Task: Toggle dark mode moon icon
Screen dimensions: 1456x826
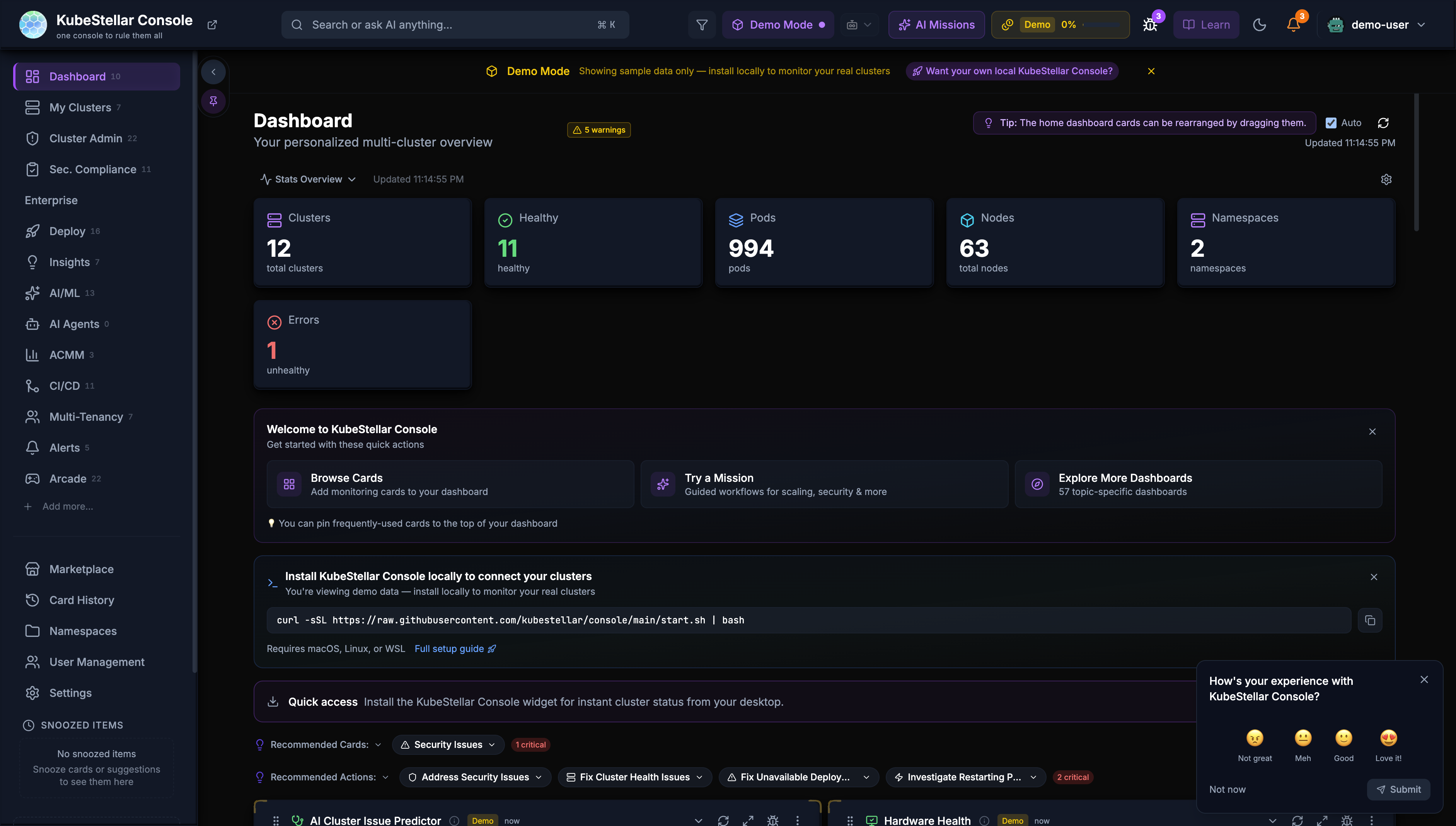Action: coord(1259,25)
